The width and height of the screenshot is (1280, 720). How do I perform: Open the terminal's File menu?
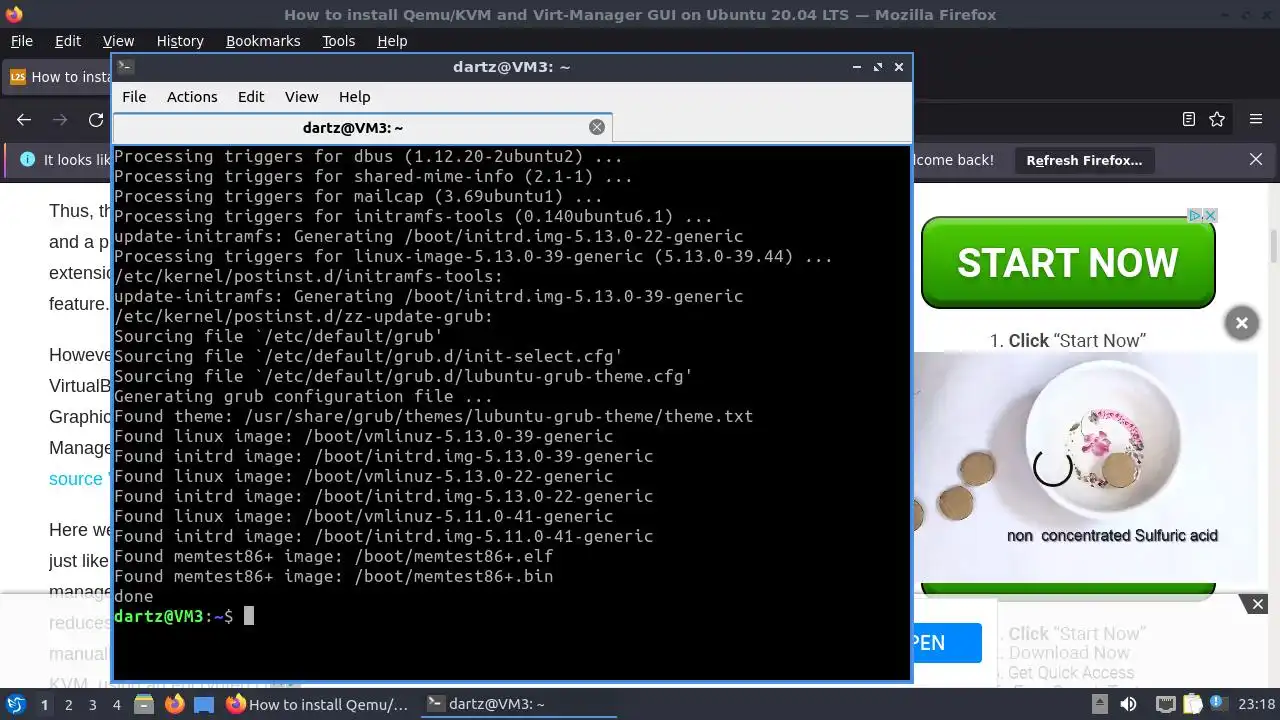(x=134, y=97)
